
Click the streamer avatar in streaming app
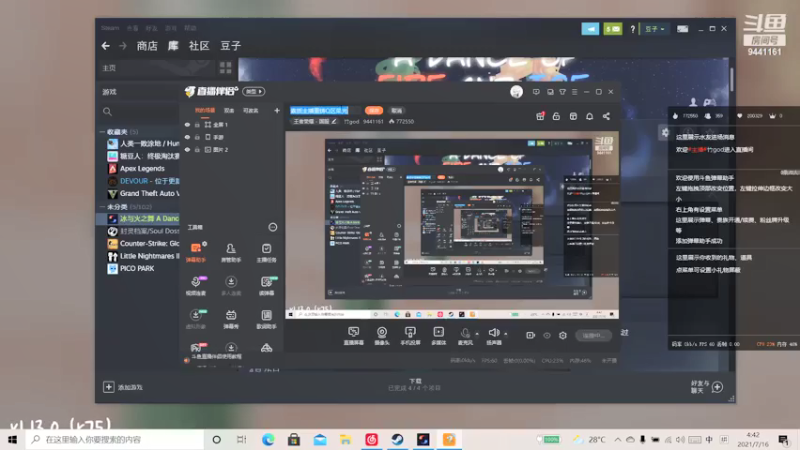tap(516, 92)
